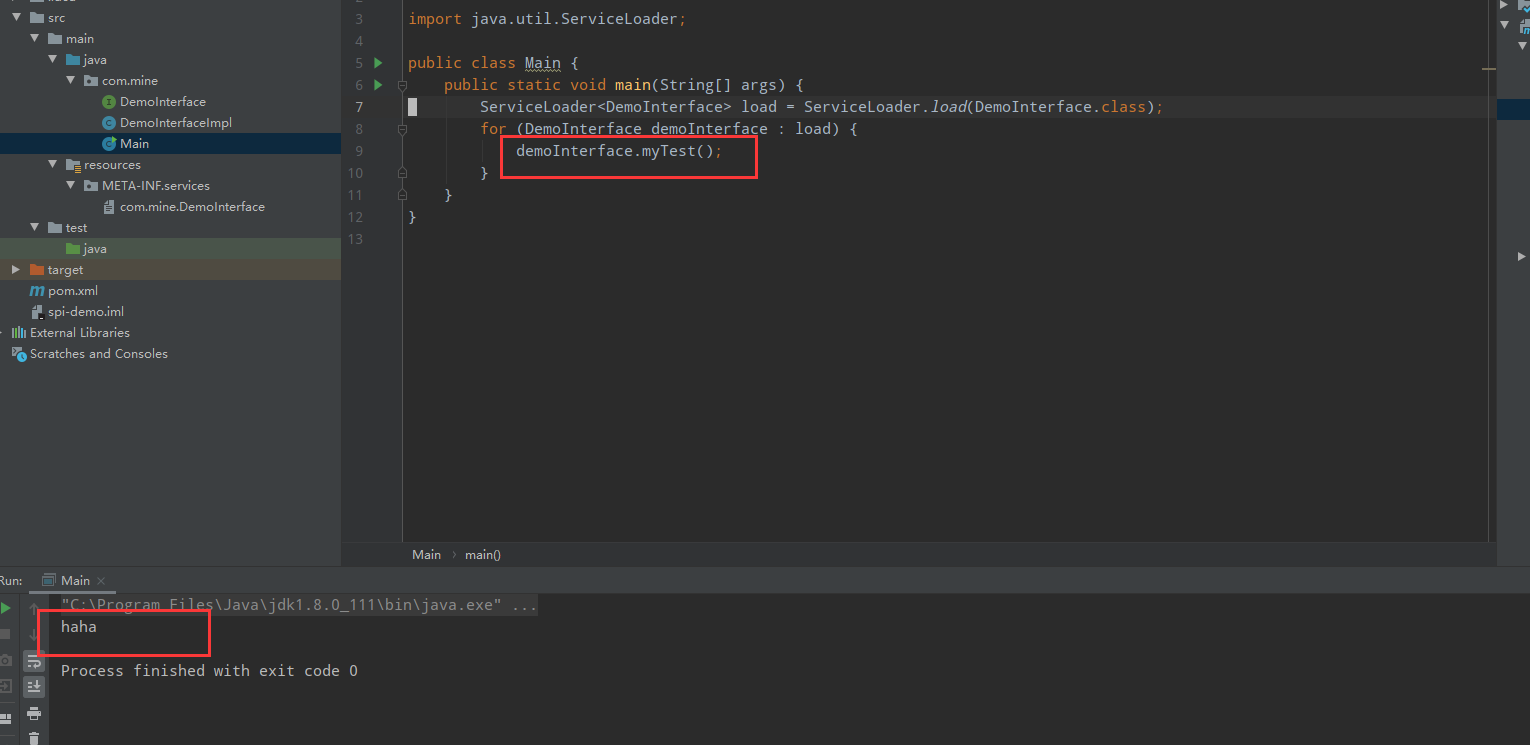Toggle soft-wrap in the console

[x=34, y=660]
